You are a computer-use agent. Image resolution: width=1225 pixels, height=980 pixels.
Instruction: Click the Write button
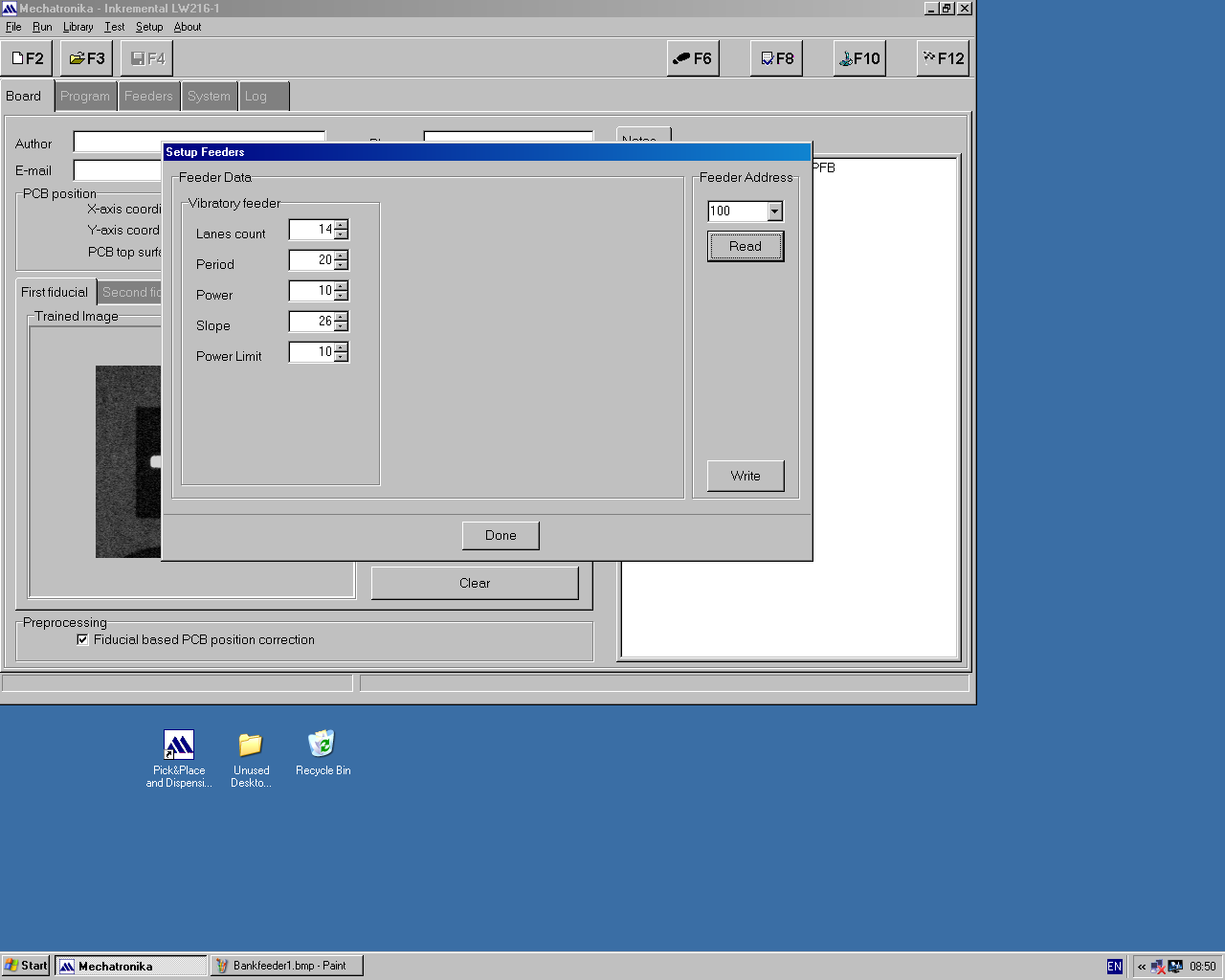tap(746, 476)
